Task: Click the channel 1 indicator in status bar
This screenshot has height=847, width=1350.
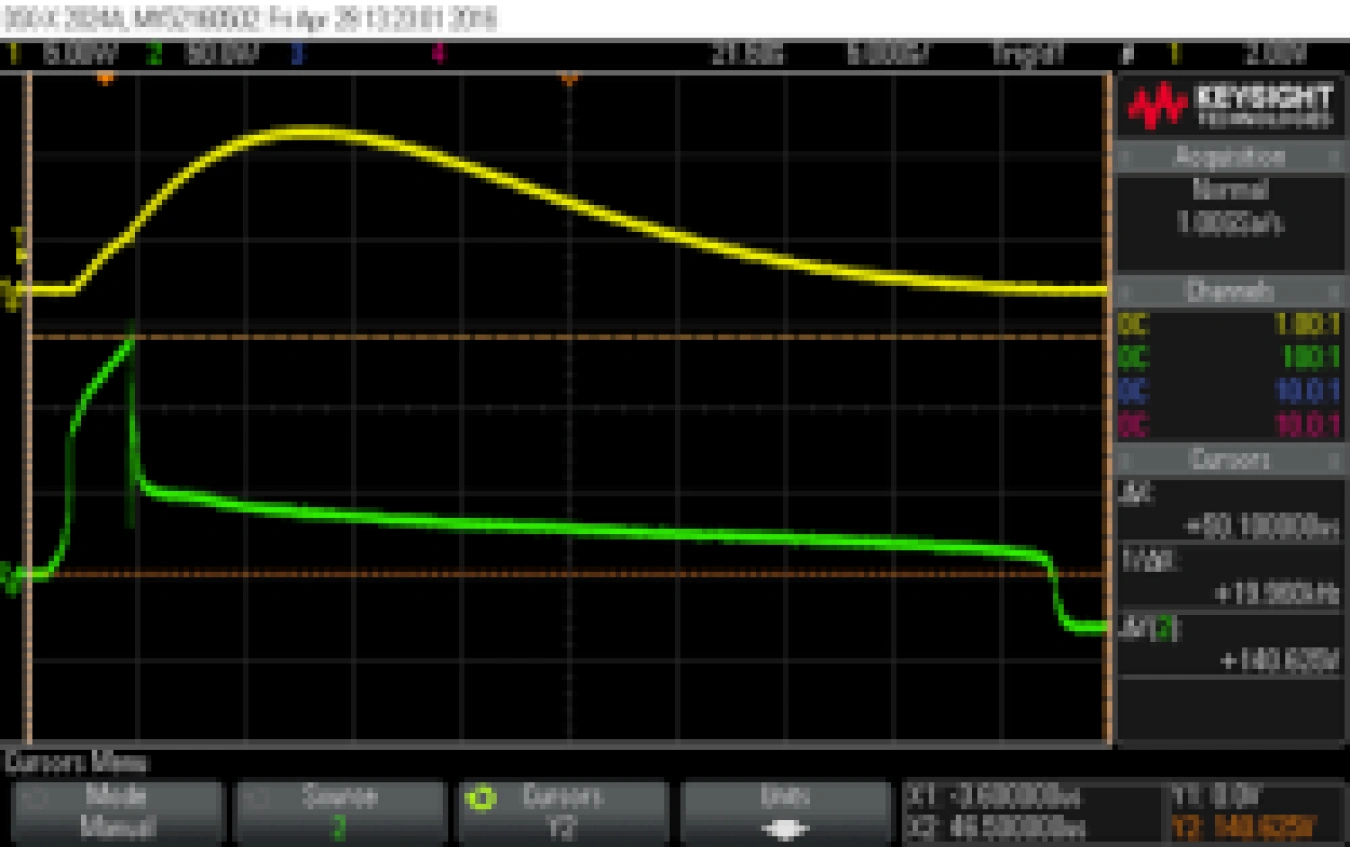Action: coord(14,53)
